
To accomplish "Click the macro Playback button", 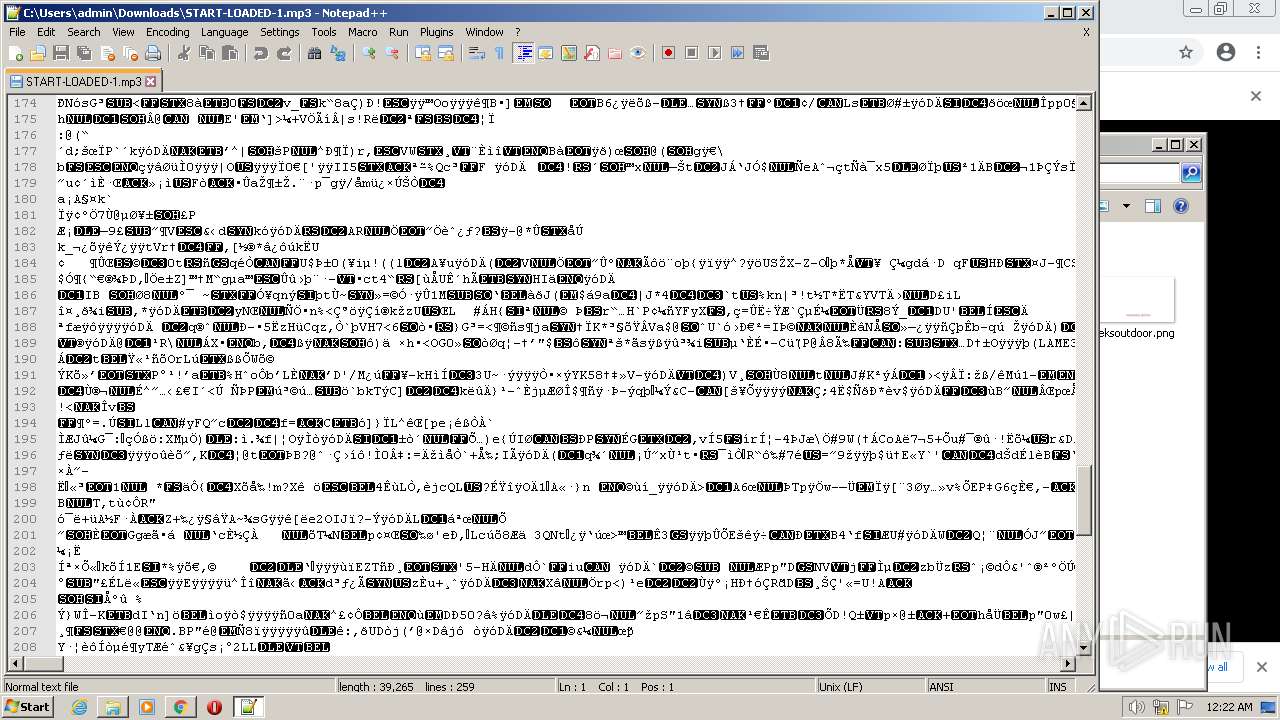I will point(714,53).
